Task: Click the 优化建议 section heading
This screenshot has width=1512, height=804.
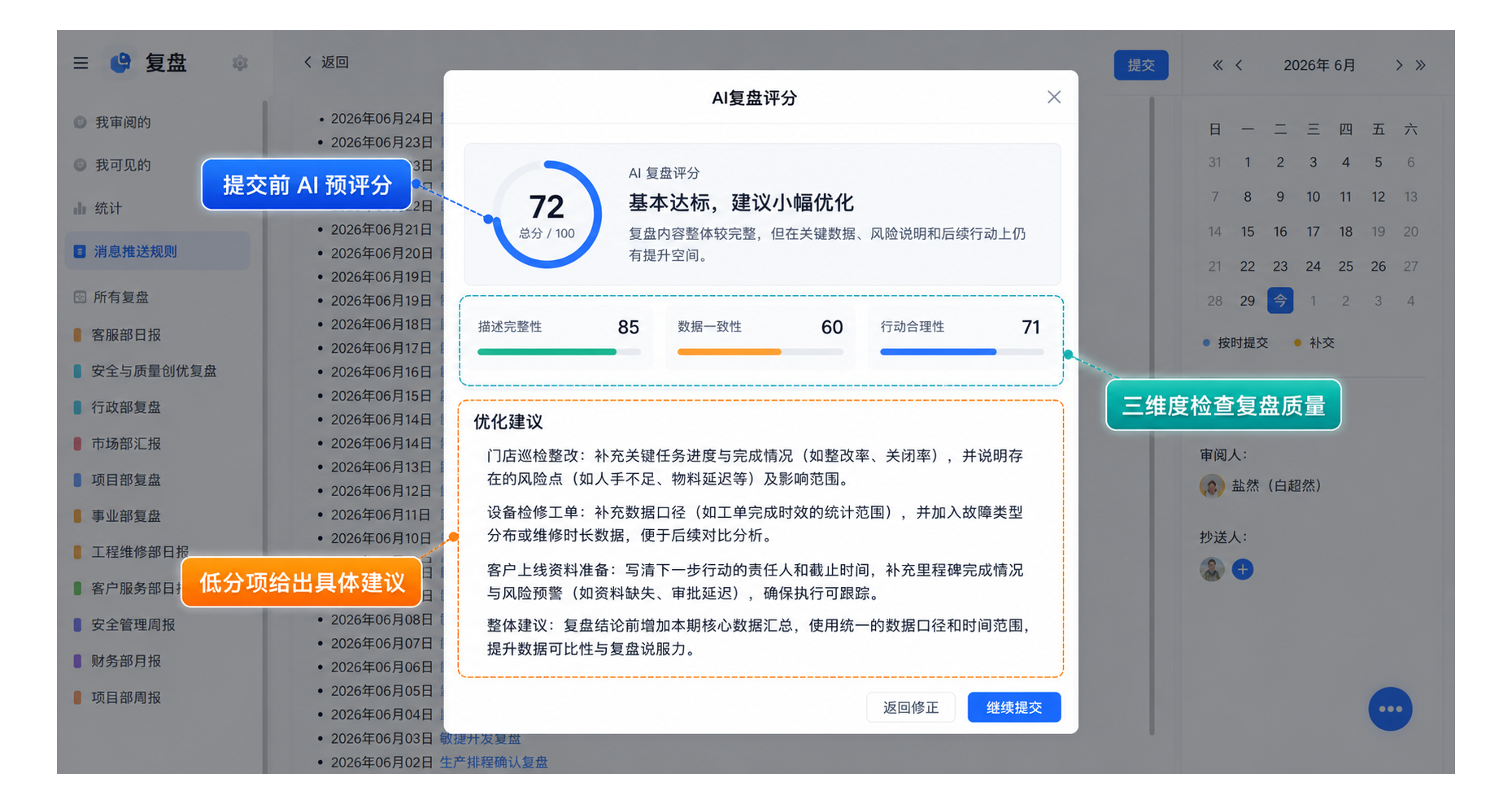Action: (x=508, y=422)
